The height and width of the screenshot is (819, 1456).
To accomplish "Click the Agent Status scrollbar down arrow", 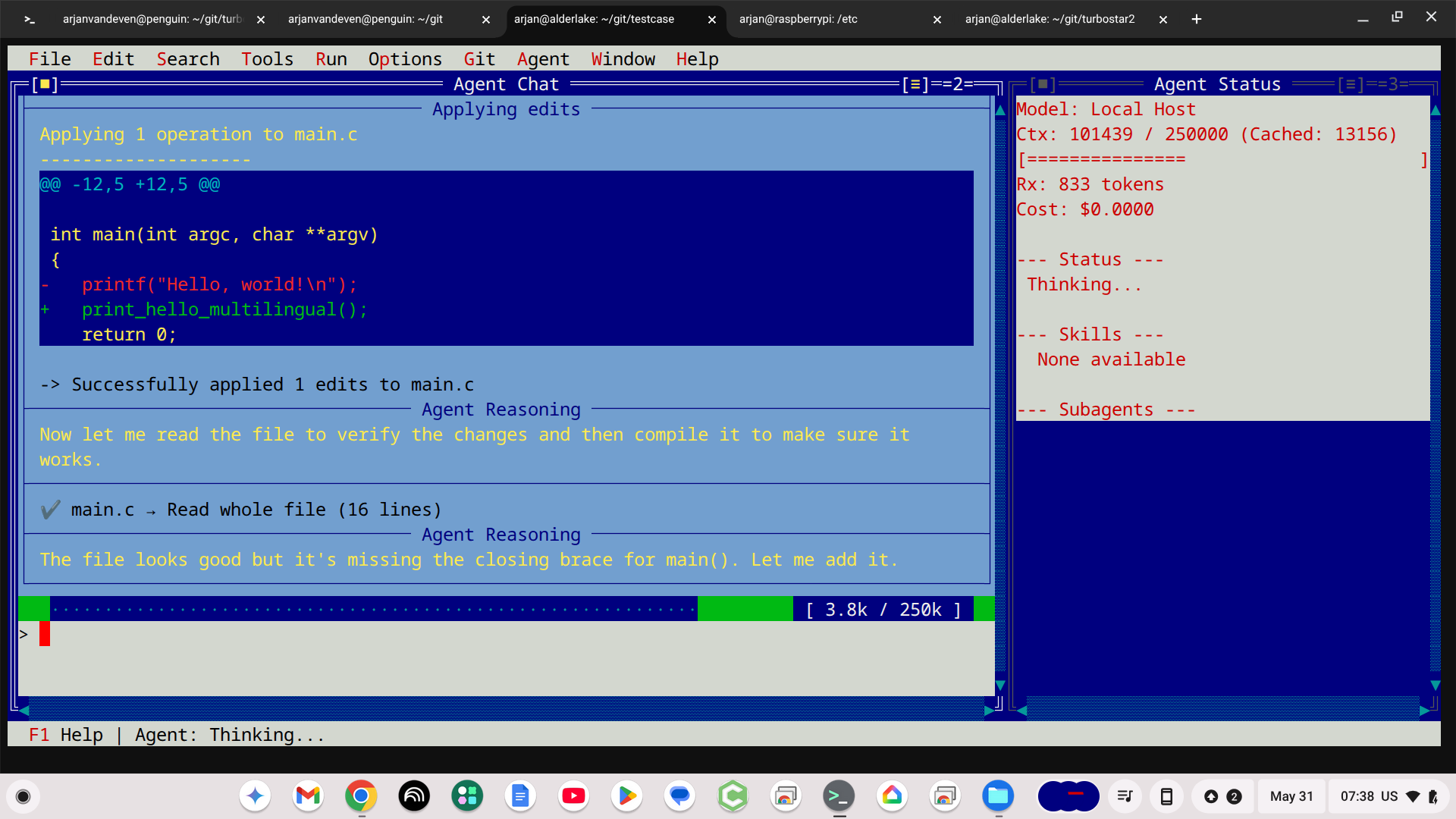I will [1436, 685].
